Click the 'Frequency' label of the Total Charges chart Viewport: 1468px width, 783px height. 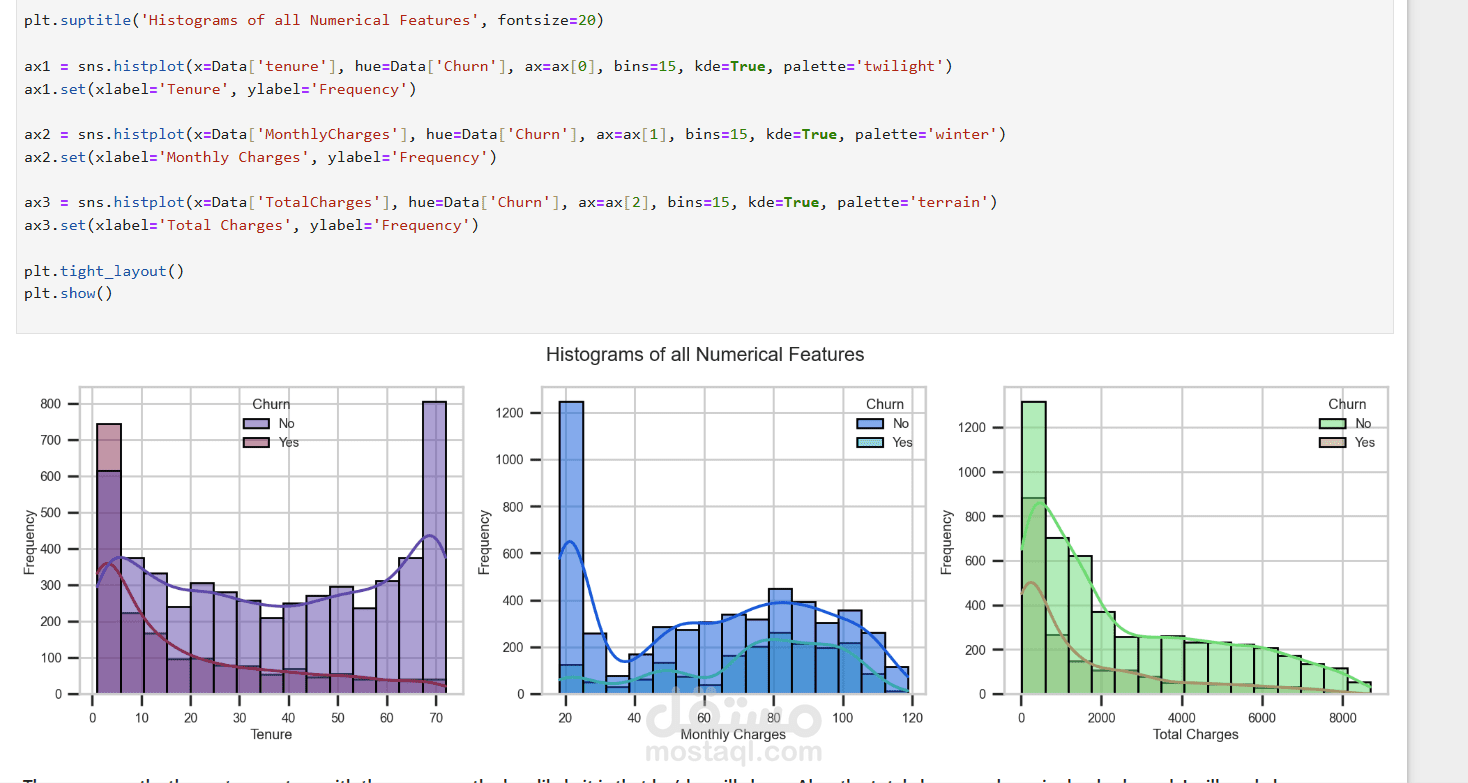(947, 542)
